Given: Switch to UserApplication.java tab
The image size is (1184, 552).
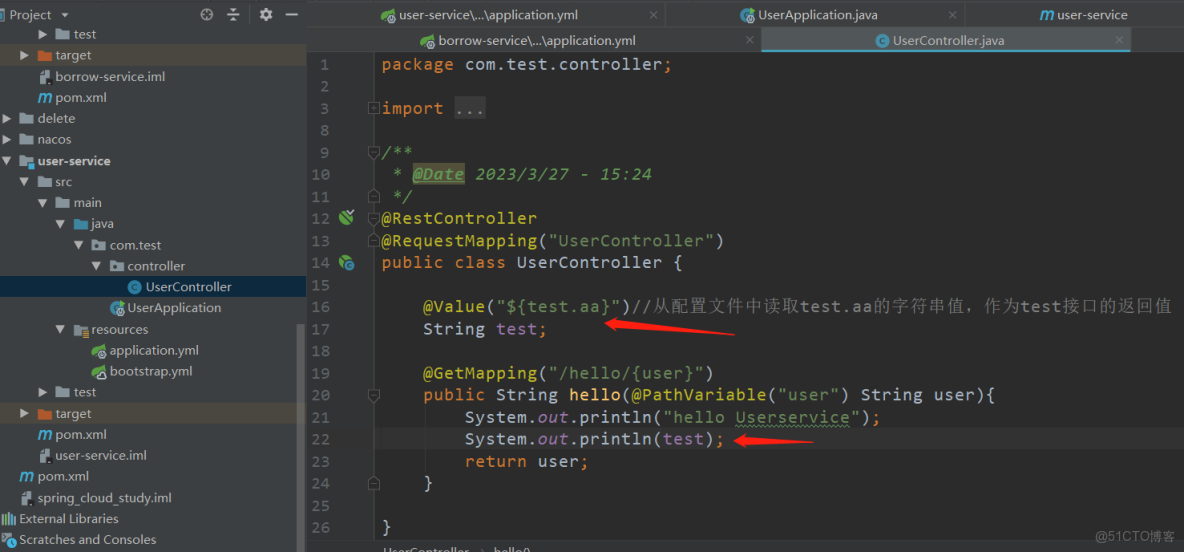Looking at the screenshot, I should click(808, 14).
